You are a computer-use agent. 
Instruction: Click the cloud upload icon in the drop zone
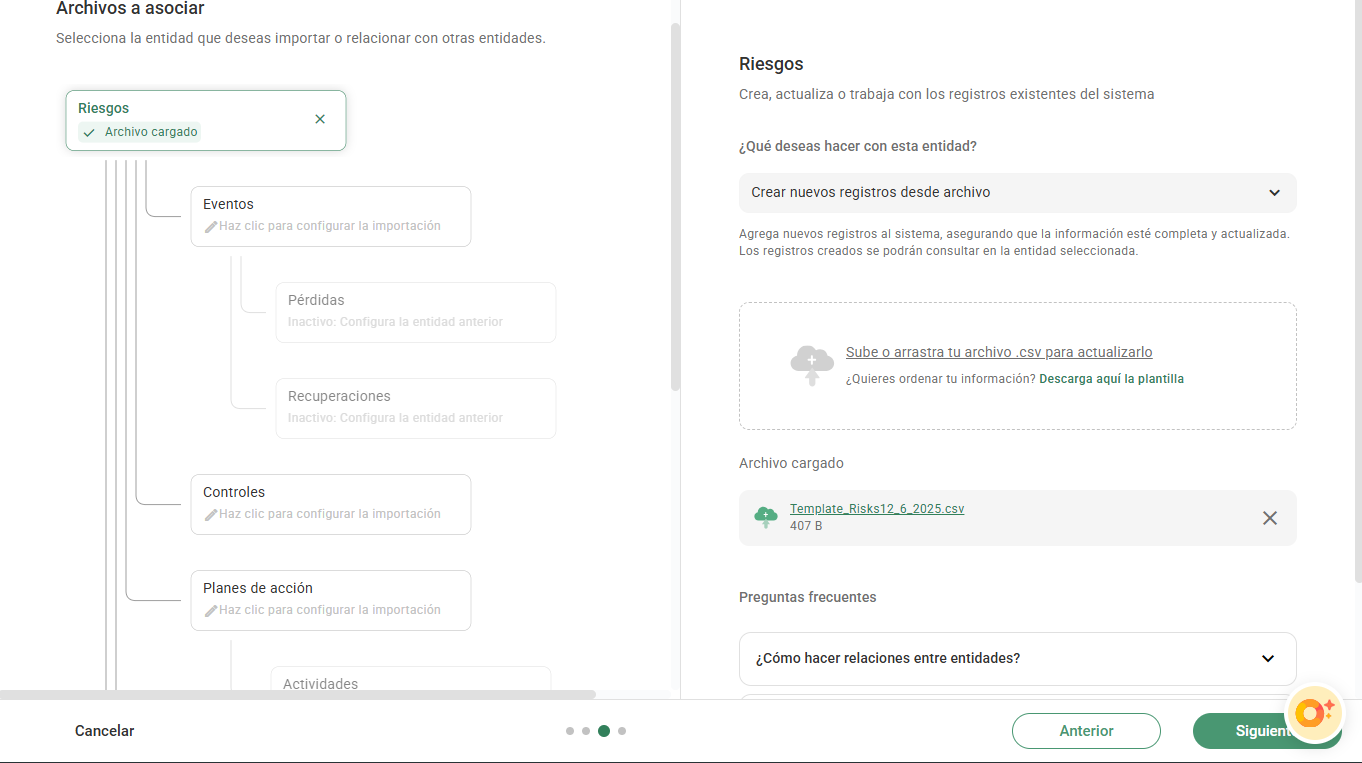coord(812,365)
